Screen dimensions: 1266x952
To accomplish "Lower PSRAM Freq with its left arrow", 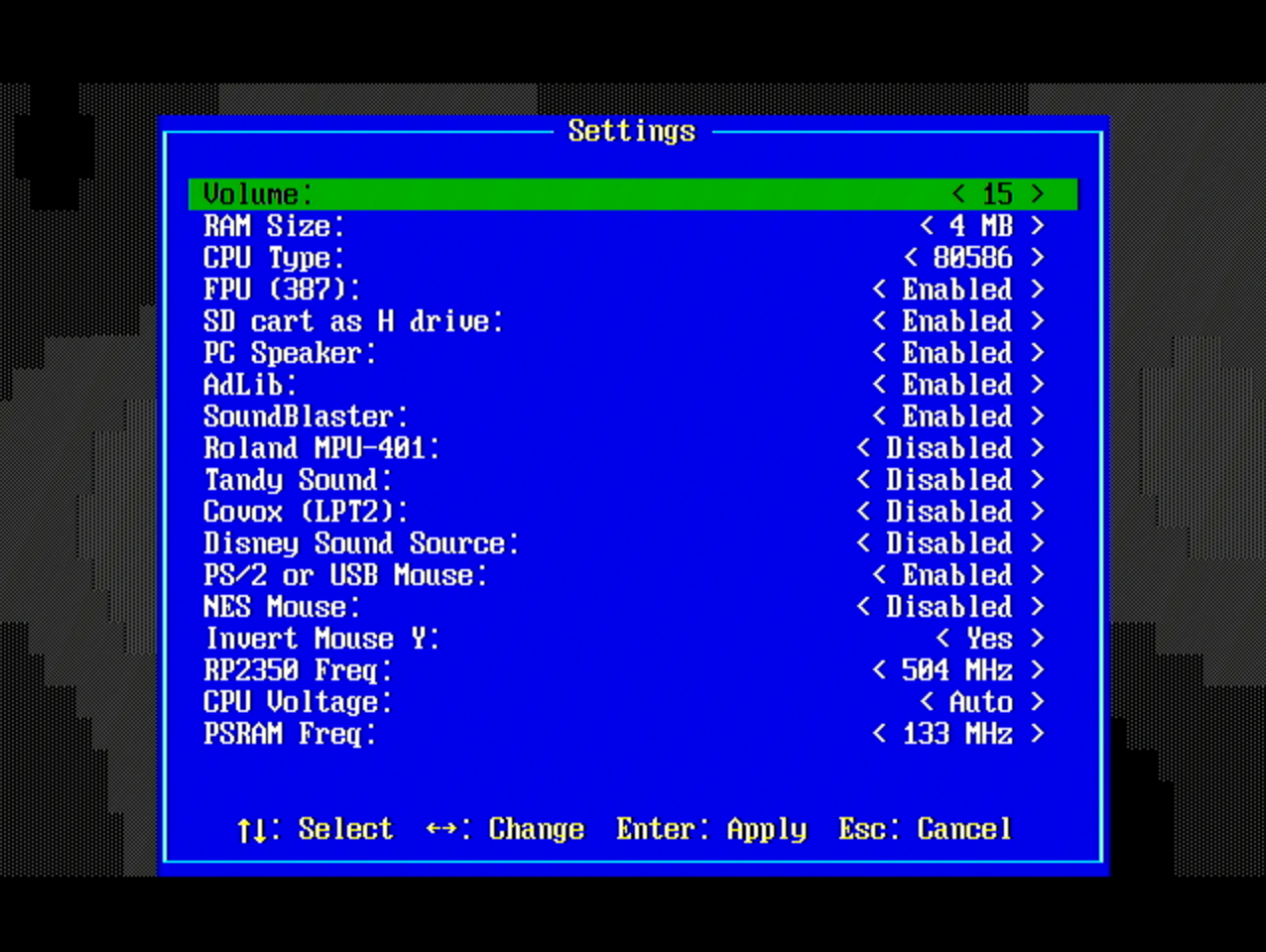I will pyautogui.click(x=879, y=734).
